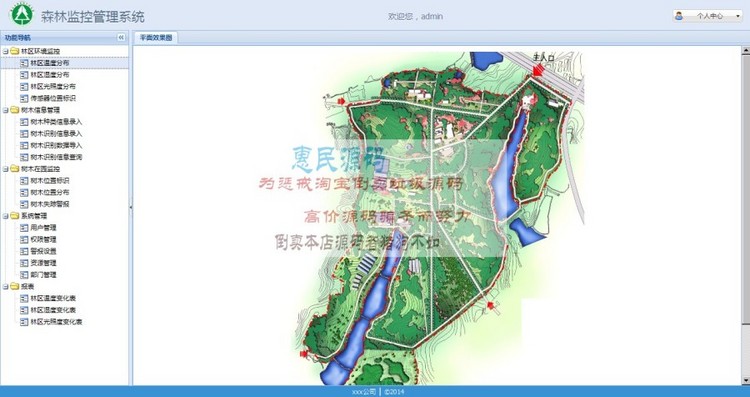The height and width of the screenshot is (397, 750).
Task: Collapse the 系统管理 tree node
Action: 6,216
